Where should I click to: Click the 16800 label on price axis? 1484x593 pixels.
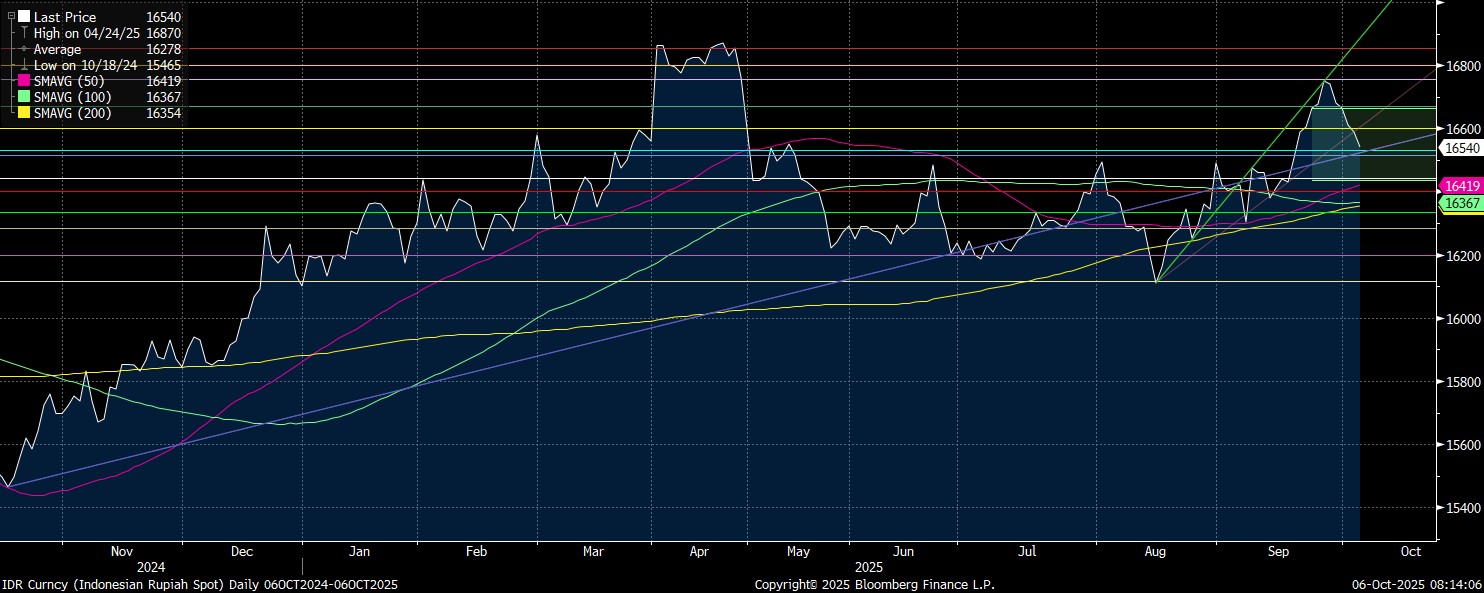point(1462,66)
